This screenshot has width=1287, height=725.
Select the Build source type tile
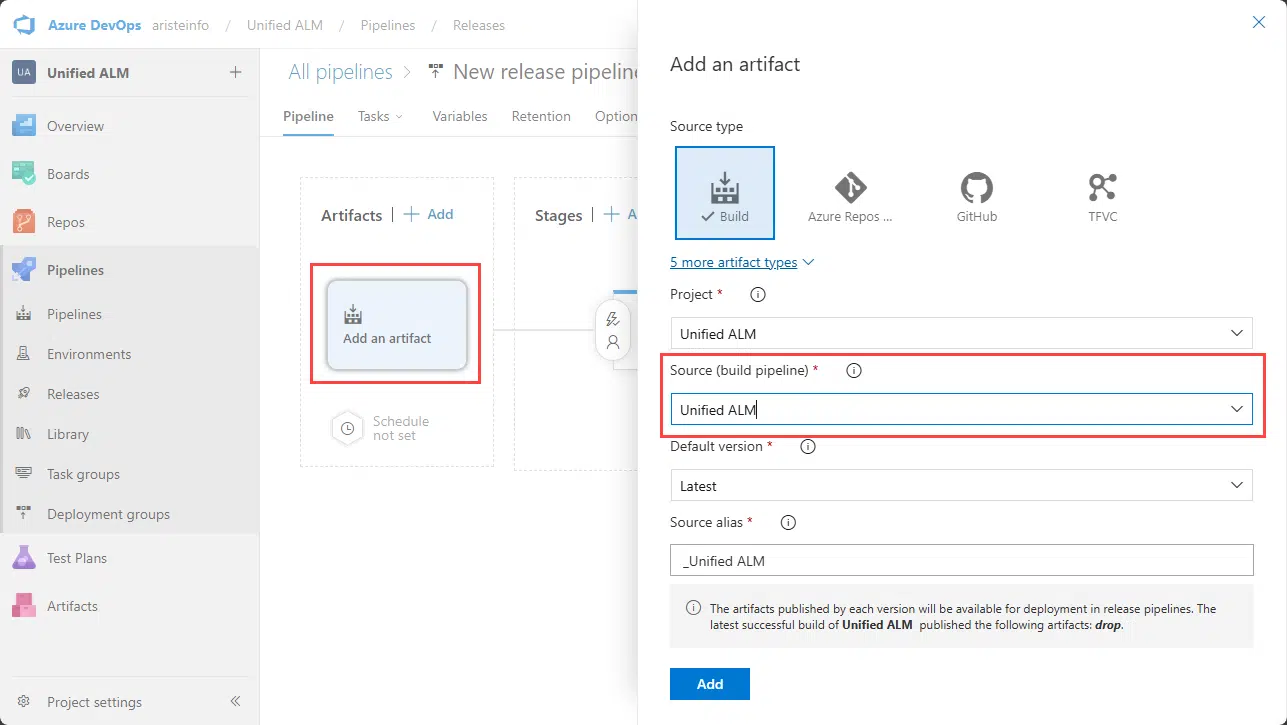pyautogui.click(x=724, y=193)
